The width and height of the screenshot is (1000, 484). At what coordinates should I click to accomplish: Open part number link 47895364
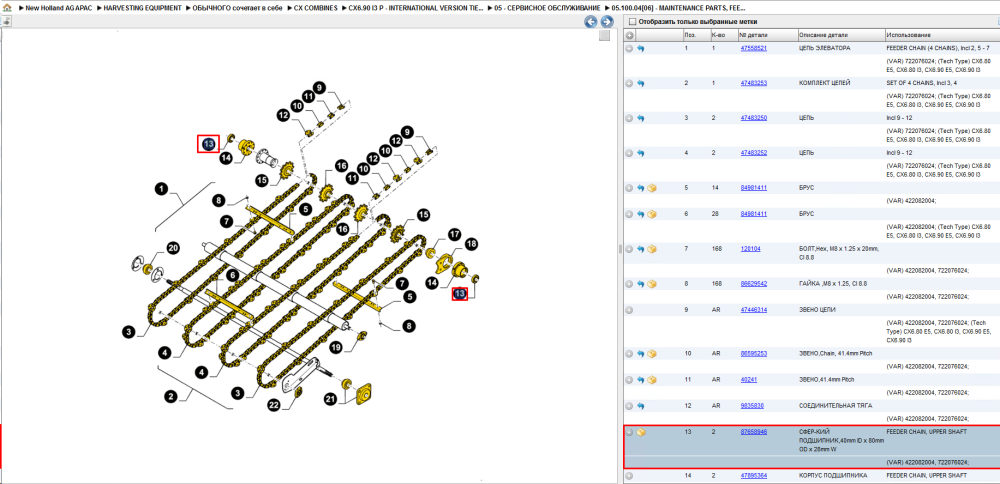coord(753,476)
